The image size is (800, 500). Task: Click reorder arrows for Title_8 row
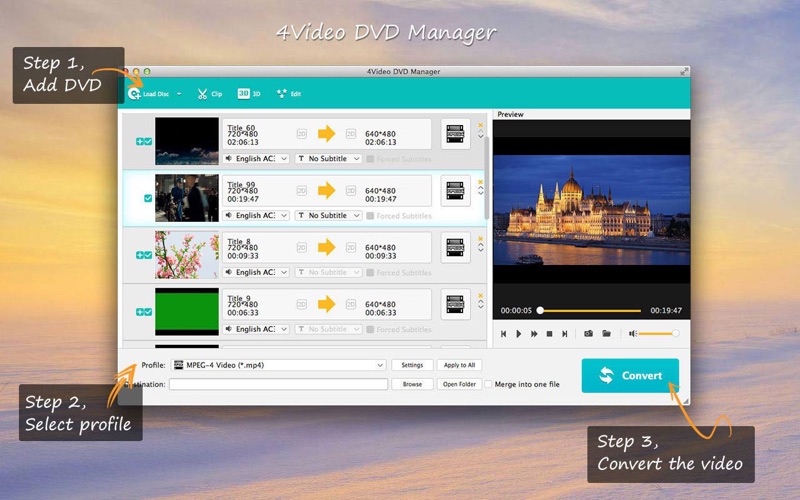coord(480,247)
